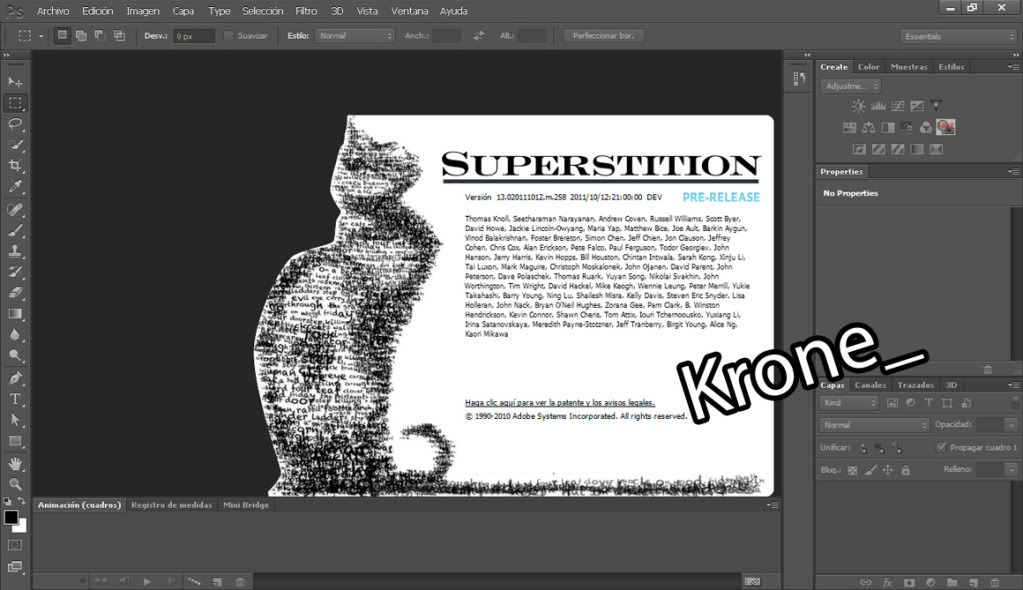Toggle the Propagar cuadro 1 checkbox

pyautogui.click(x=941, y=447)
